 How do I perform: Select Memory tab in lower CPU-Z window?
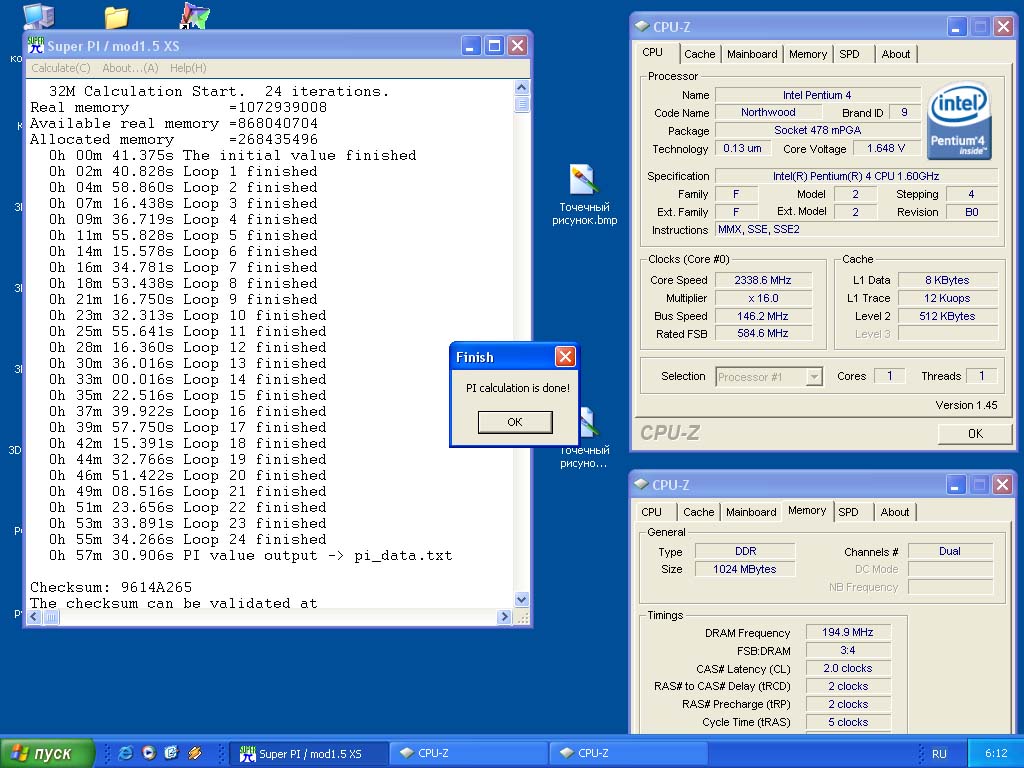click(x=807, y=511)
